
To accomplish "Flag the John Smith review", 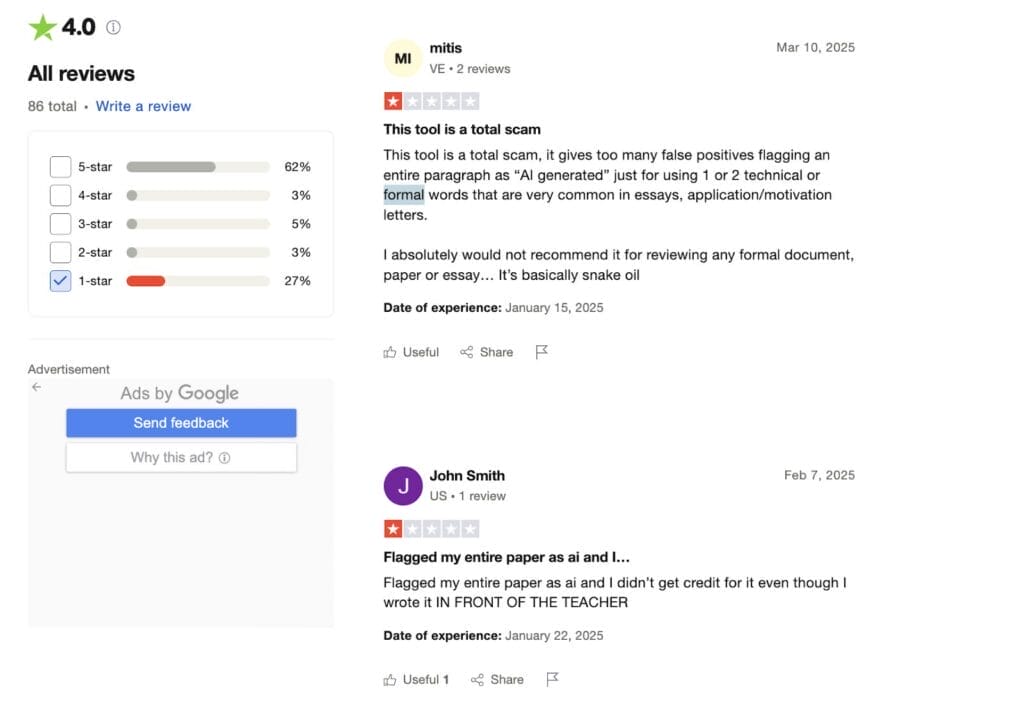I will 552,680.
